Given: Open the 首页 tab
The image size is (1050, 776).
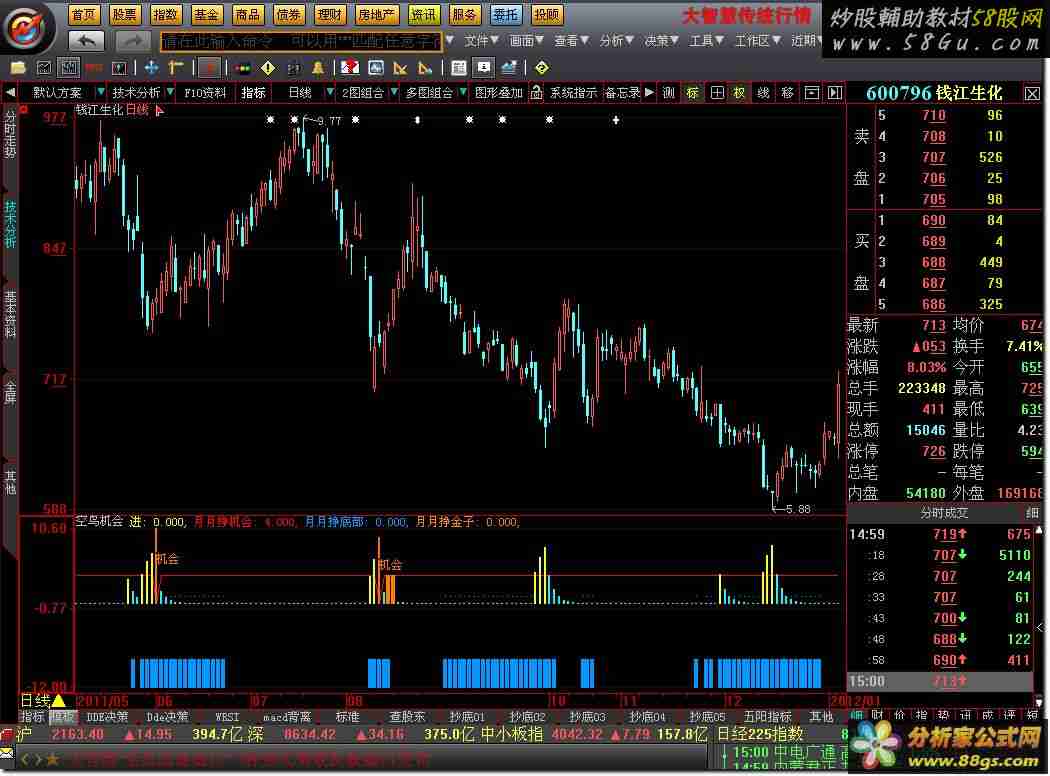Looking at the screenshot, I should pos(84,15).
